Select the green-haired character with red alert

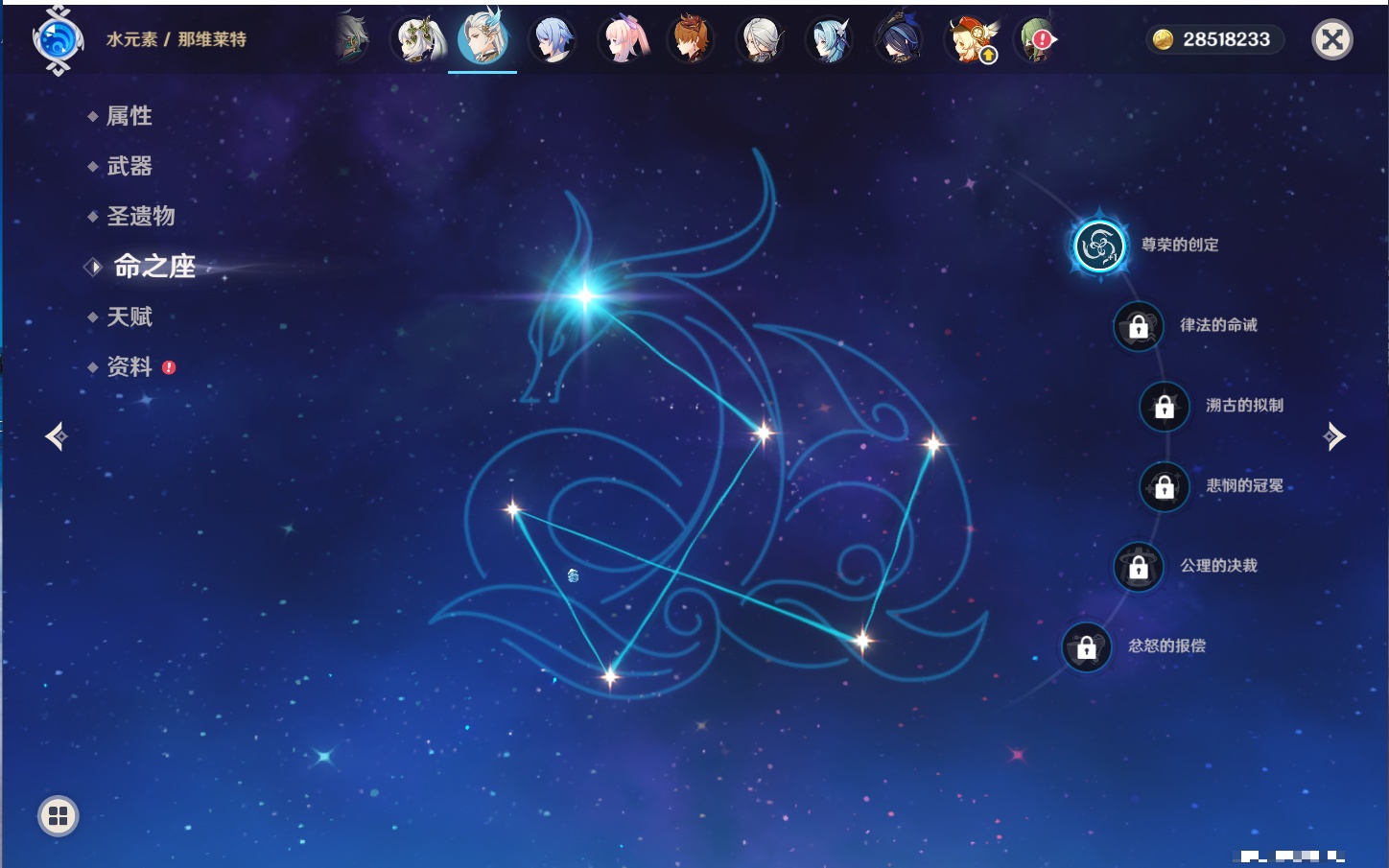1037,39
